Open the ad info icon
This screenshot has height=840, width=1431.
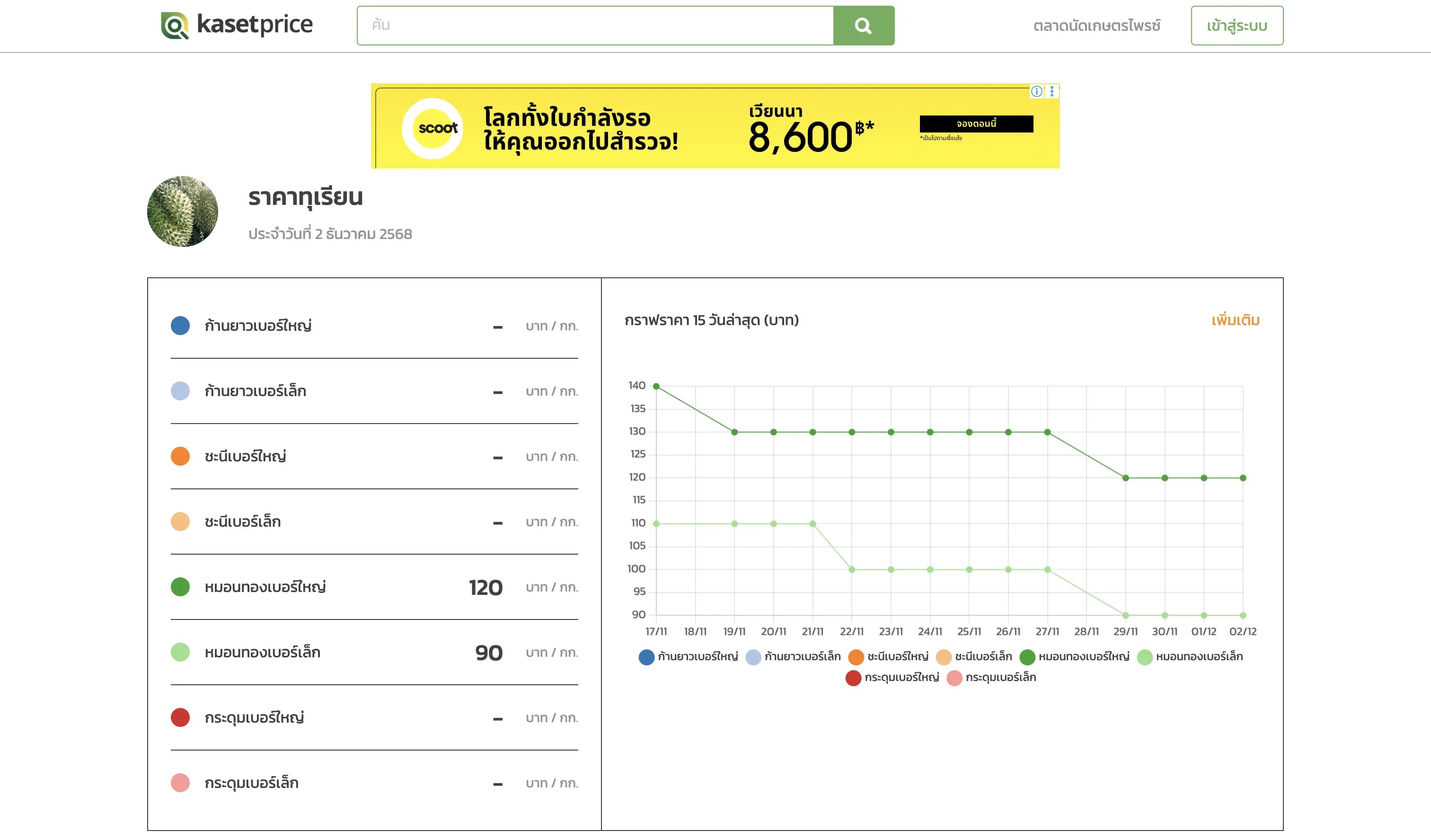point(1036,91)
